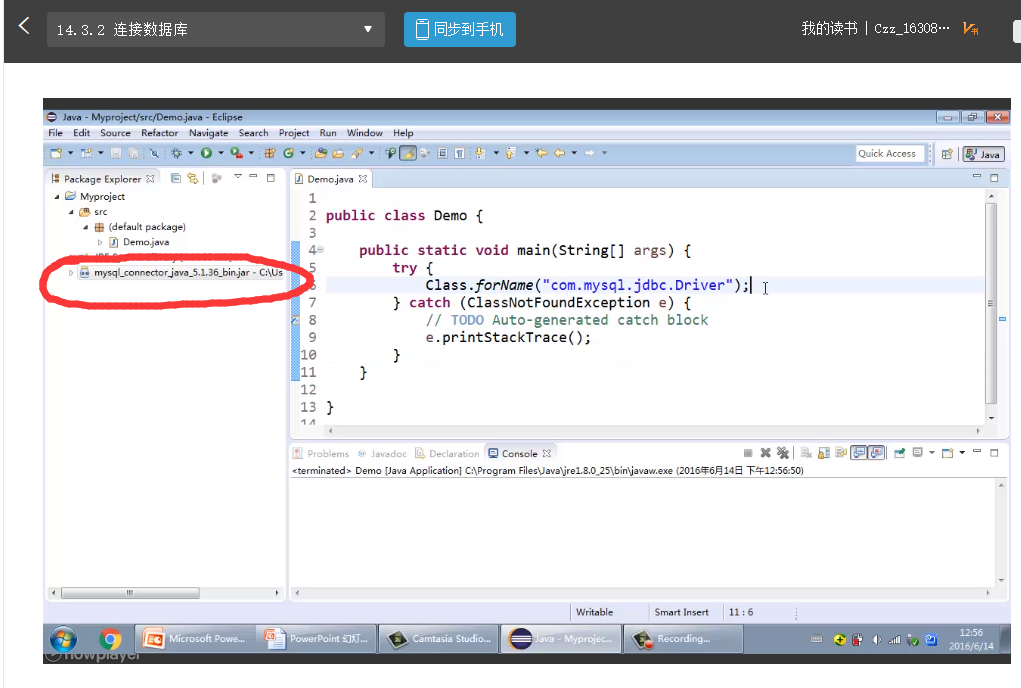Toggle Skip All Breakpoints icon

click(154, 154)
